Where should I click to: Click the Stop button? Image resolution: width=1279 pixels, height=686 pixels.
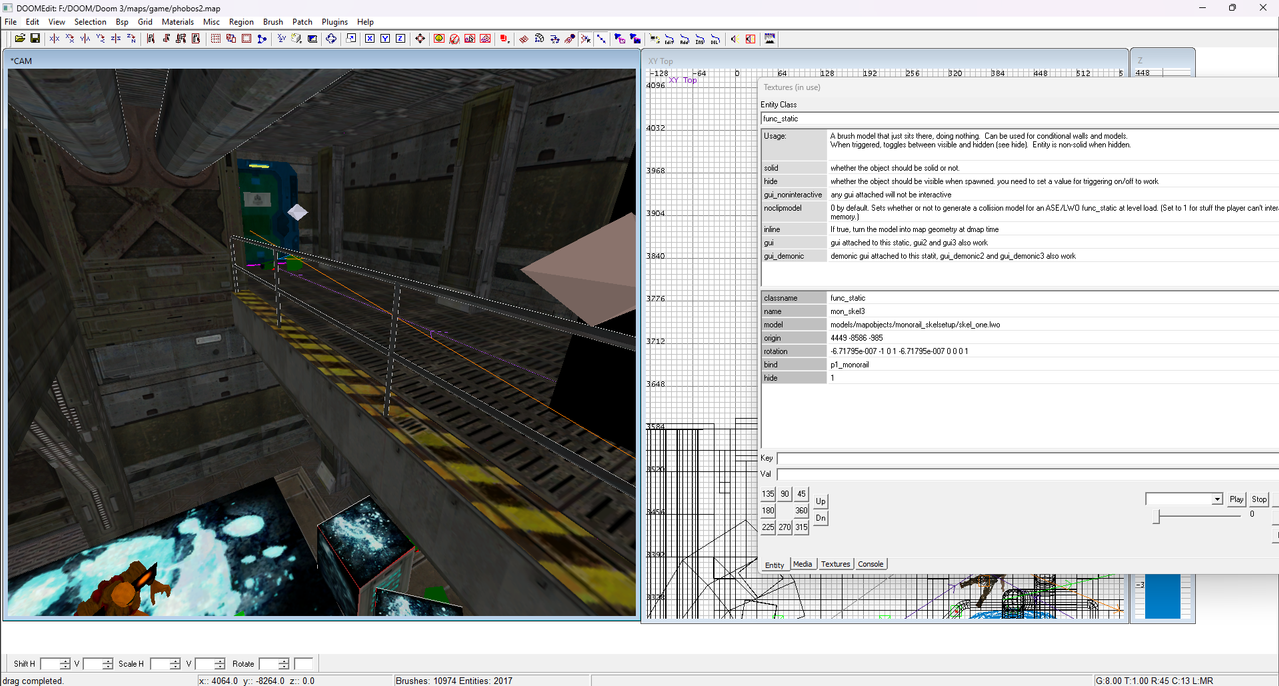tap(1259, 499)
